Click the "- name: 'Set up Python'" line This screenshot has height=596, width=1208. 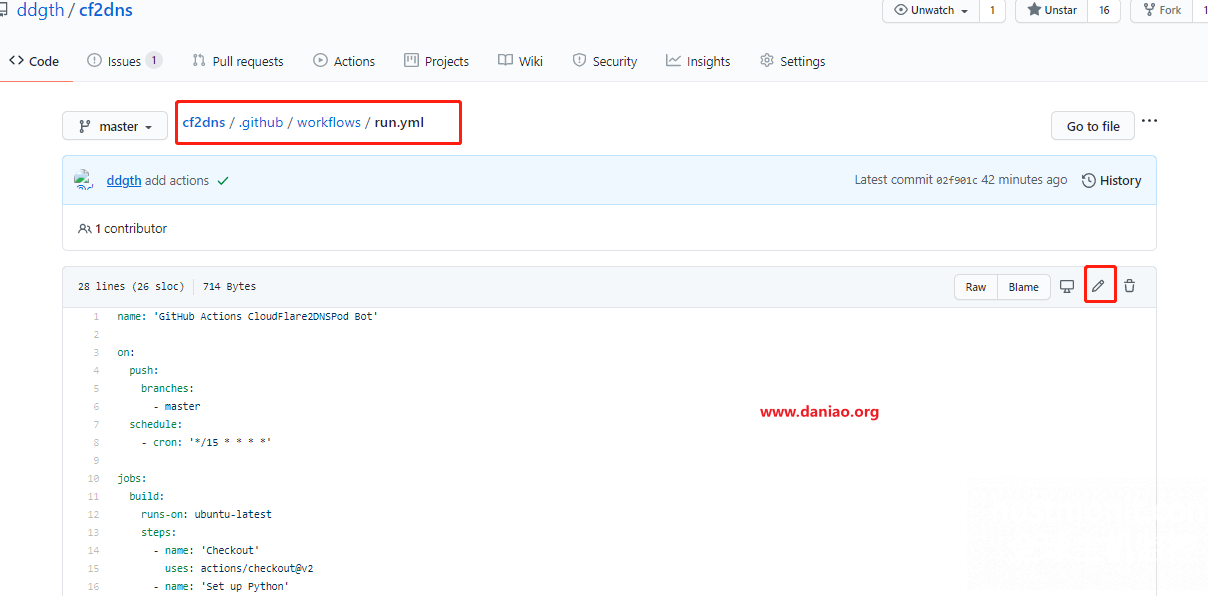click(221, 587)
